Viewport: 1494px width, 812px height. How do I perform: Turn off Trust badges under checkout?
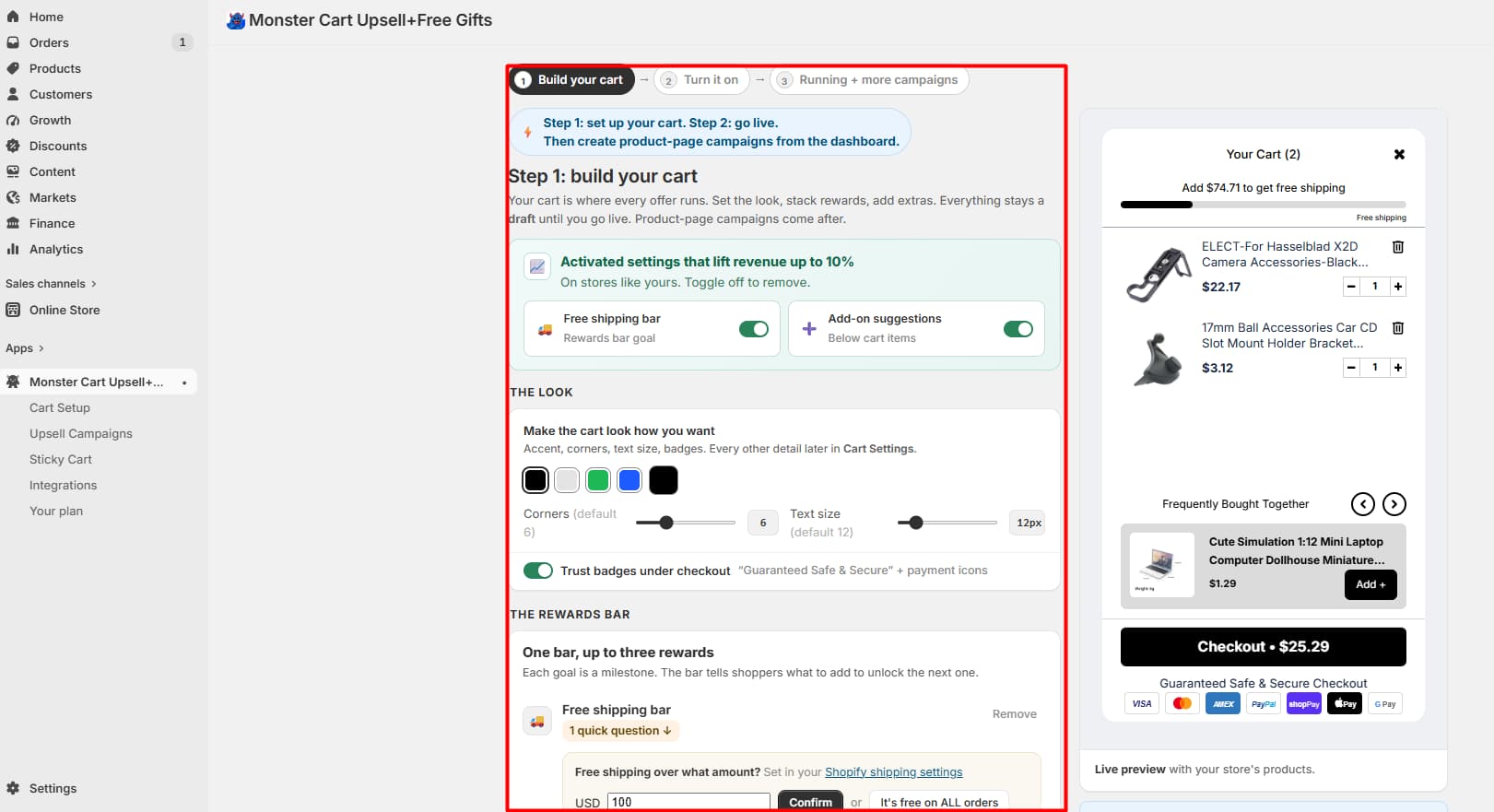pyautogui.click(x=538, y=571)
